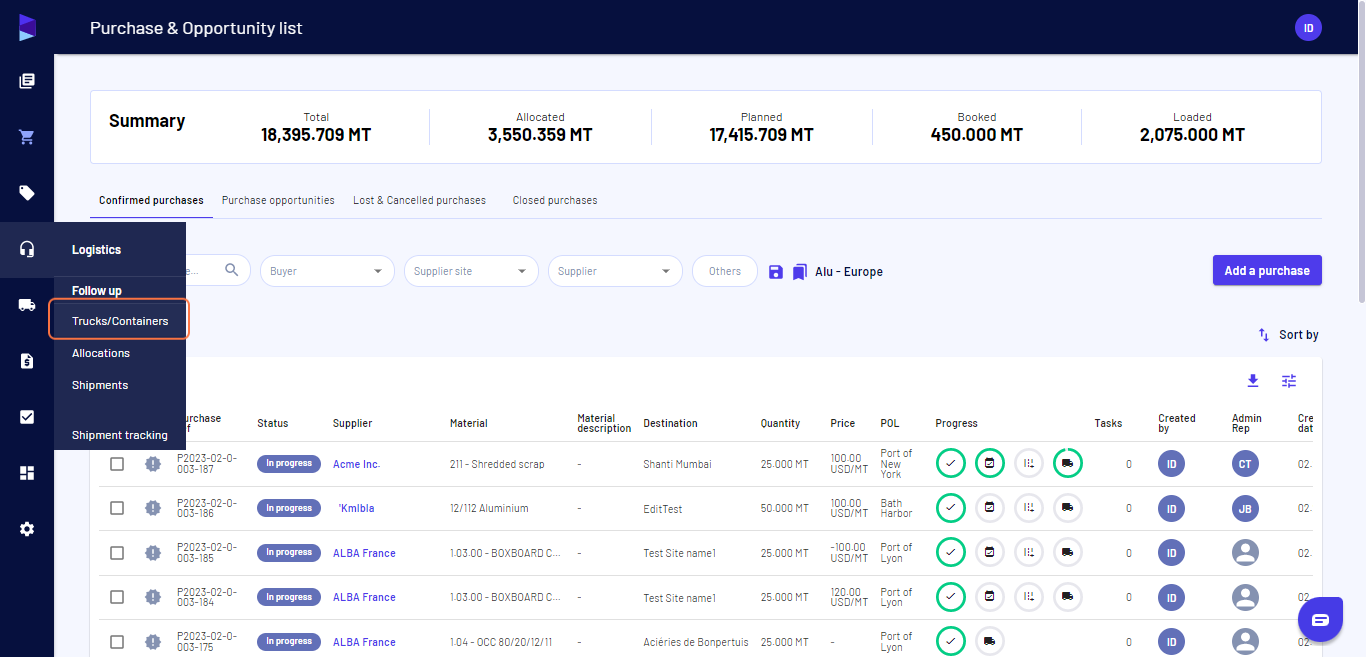The image size is (1366, 657).
Task: Open the shopping cart sidebar section
Action: [x=27, y=137]
